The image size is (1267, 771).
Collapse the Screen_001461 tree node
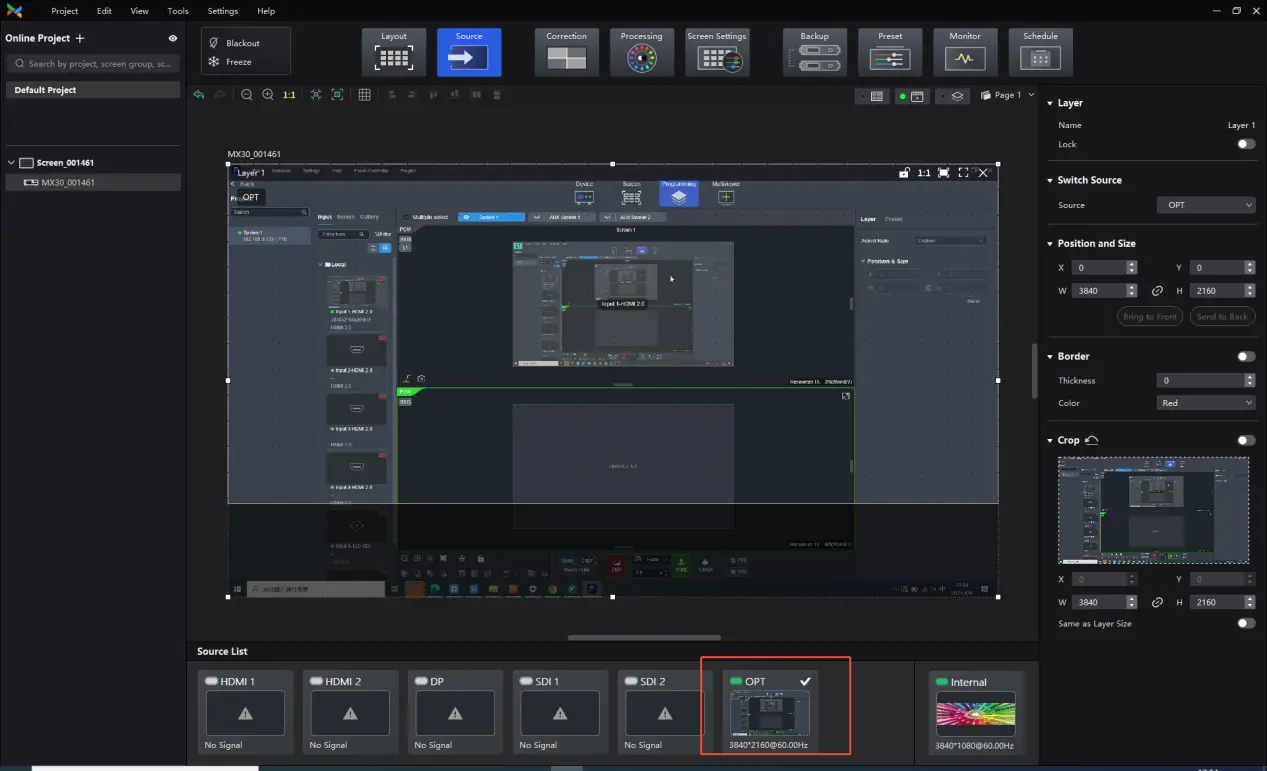(x=11, y=163)
